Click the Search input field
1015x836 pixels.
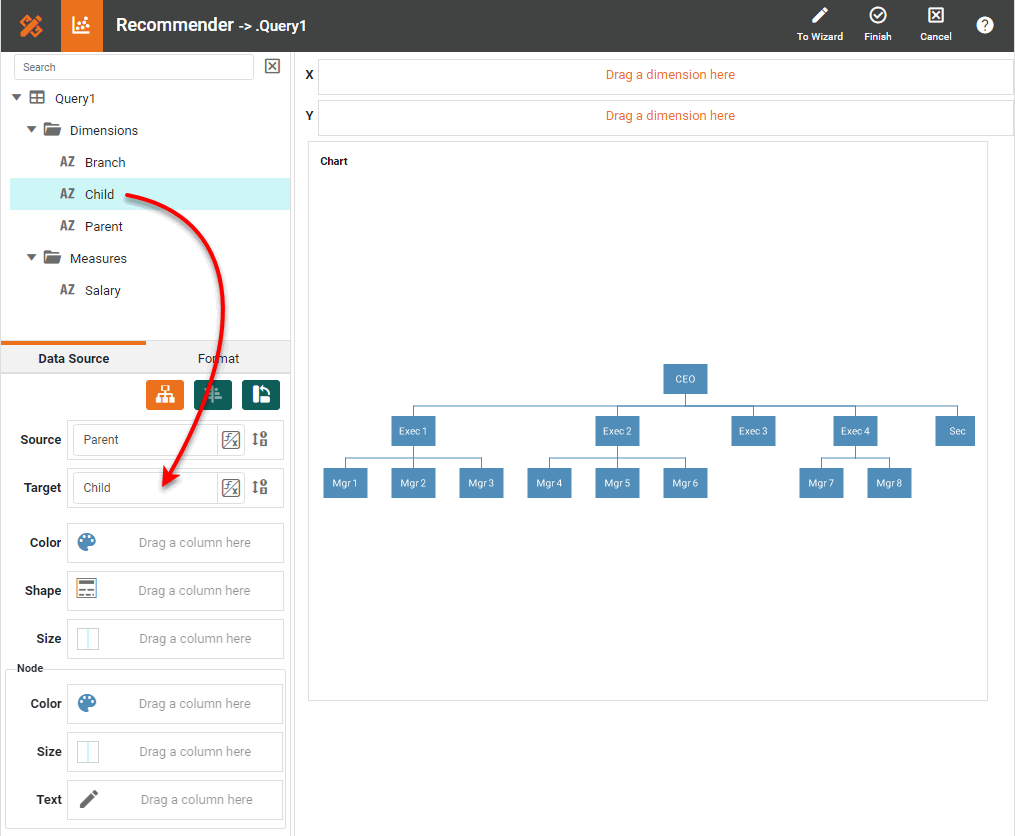point(134,67)
